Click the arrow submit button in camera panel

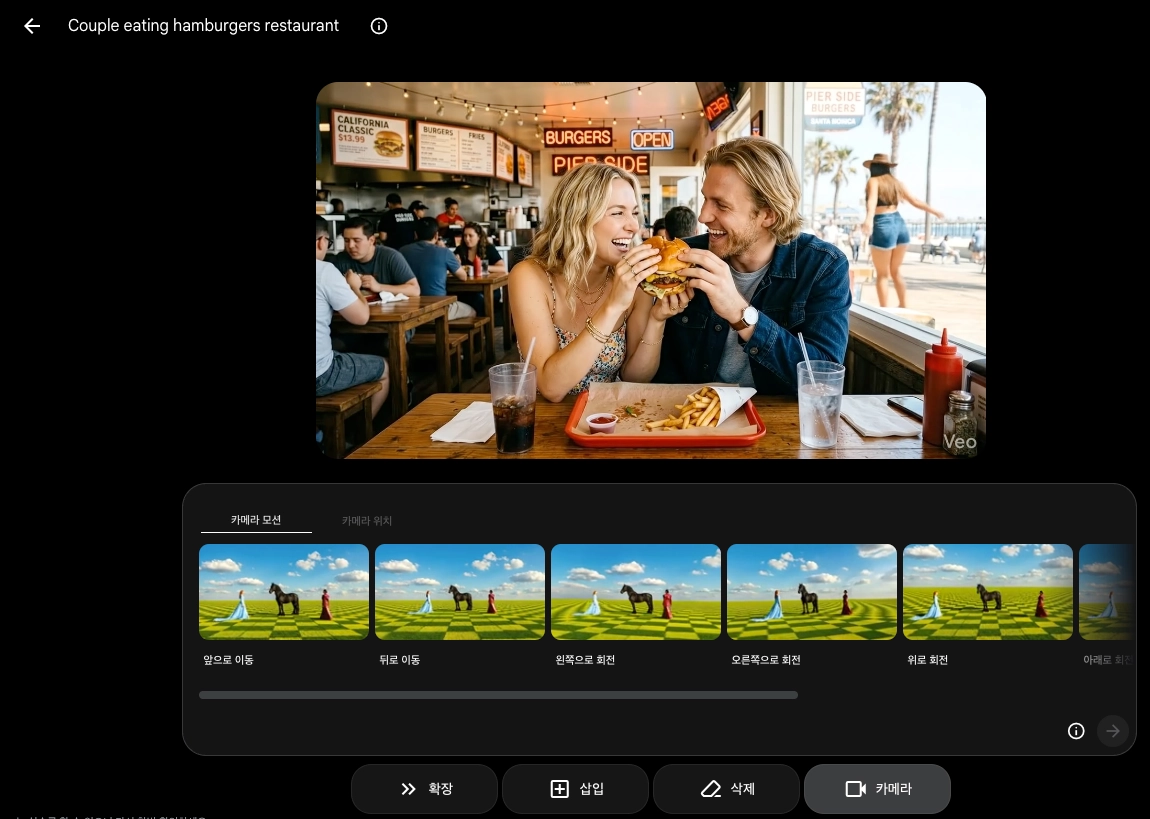1113,731
